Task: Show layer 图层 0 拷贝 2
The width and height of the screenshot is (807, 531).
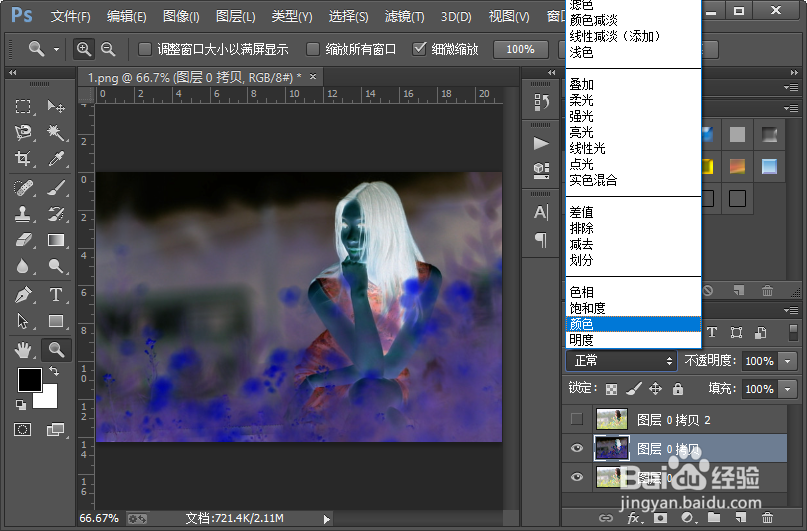Action: (577, 419)
